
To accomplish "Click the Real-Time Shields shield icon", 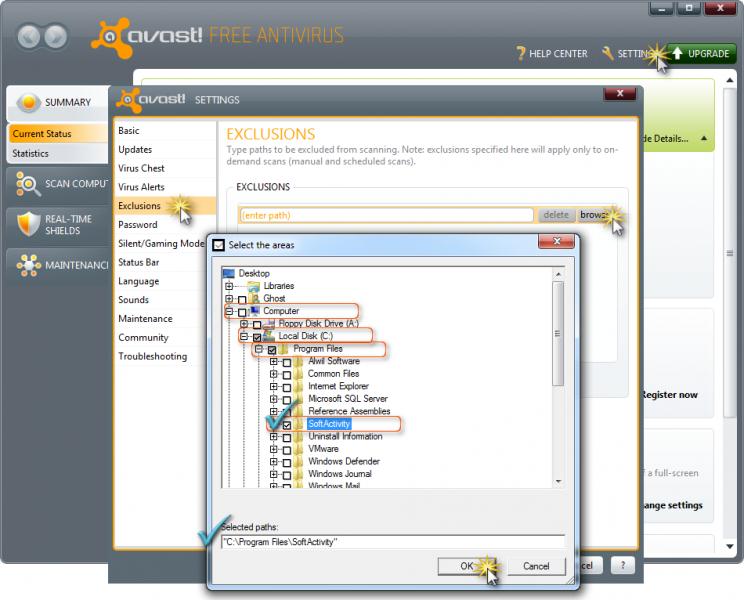I will point(28,224).
